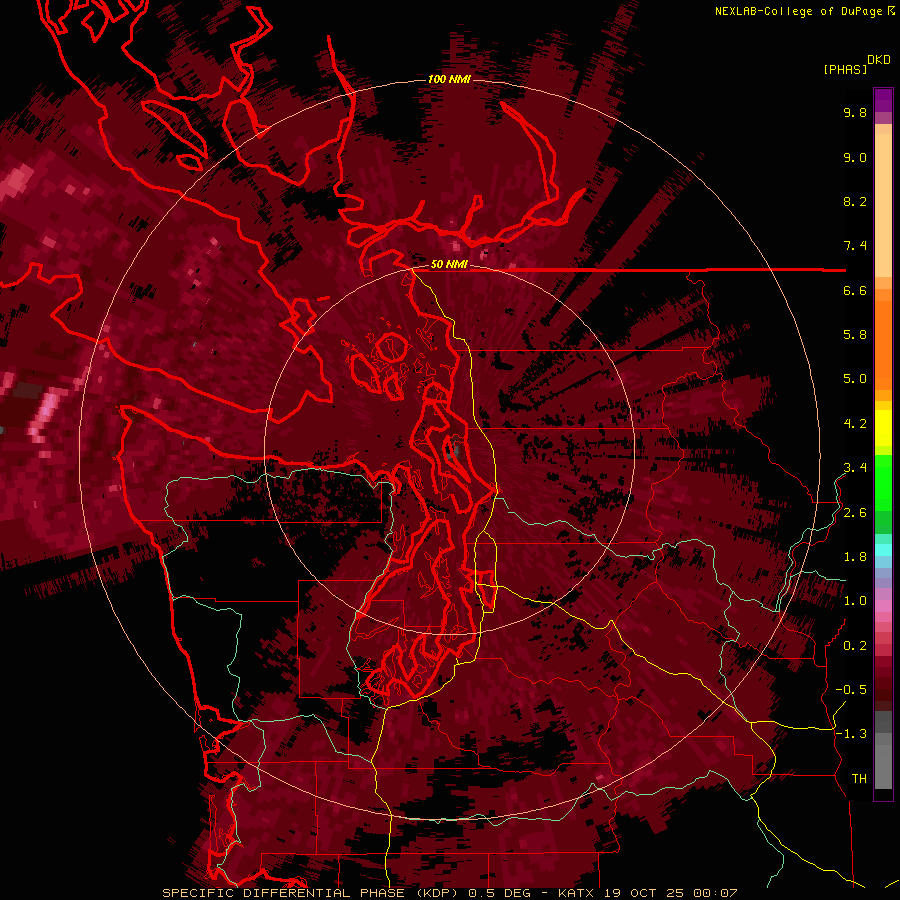900x900 pixels.
Task: Click the 2.6 value on color scale
Action: [x=855, y=513]
